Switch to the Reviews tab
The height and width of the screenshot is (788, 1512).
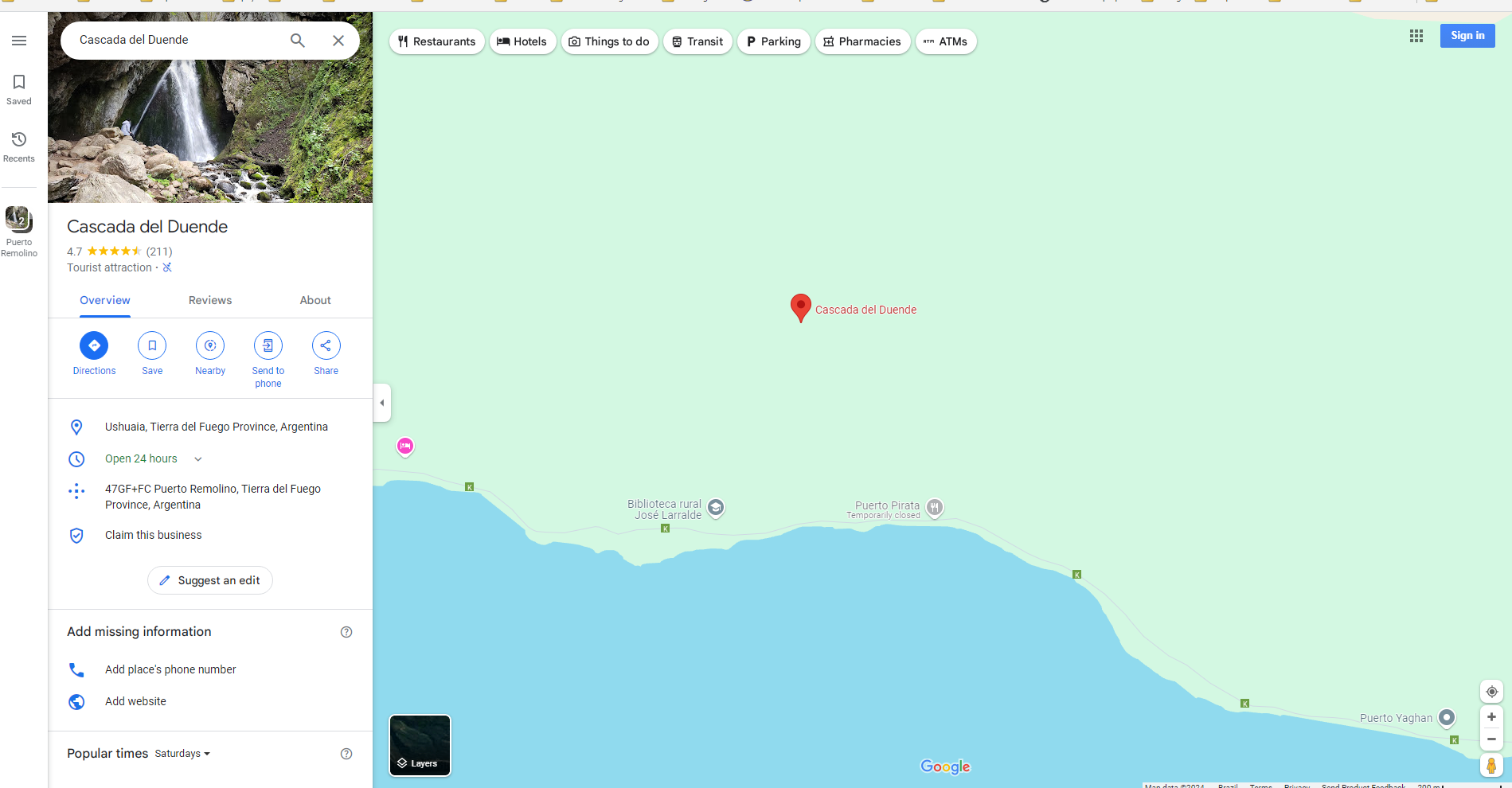tap(210, 300)
